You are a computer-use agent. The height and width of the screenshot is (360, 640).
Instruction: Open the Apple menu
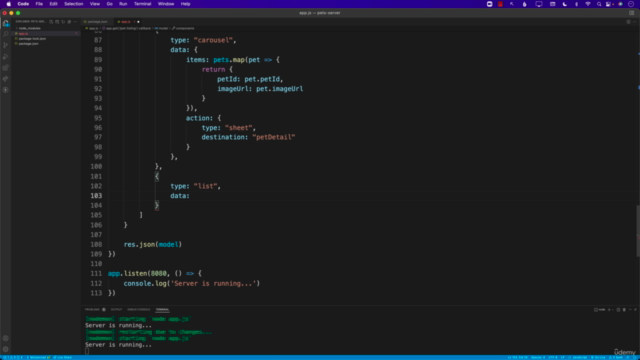pyautogui.click(x=9, y=4)
